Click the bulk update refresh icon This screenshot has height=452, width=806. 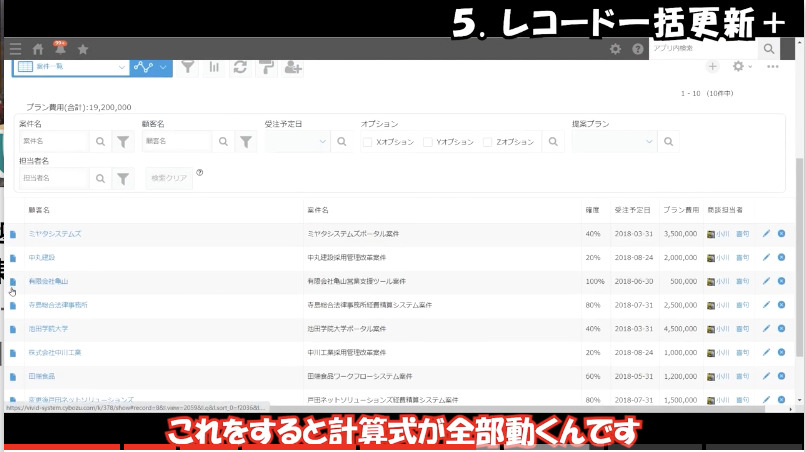240,67
